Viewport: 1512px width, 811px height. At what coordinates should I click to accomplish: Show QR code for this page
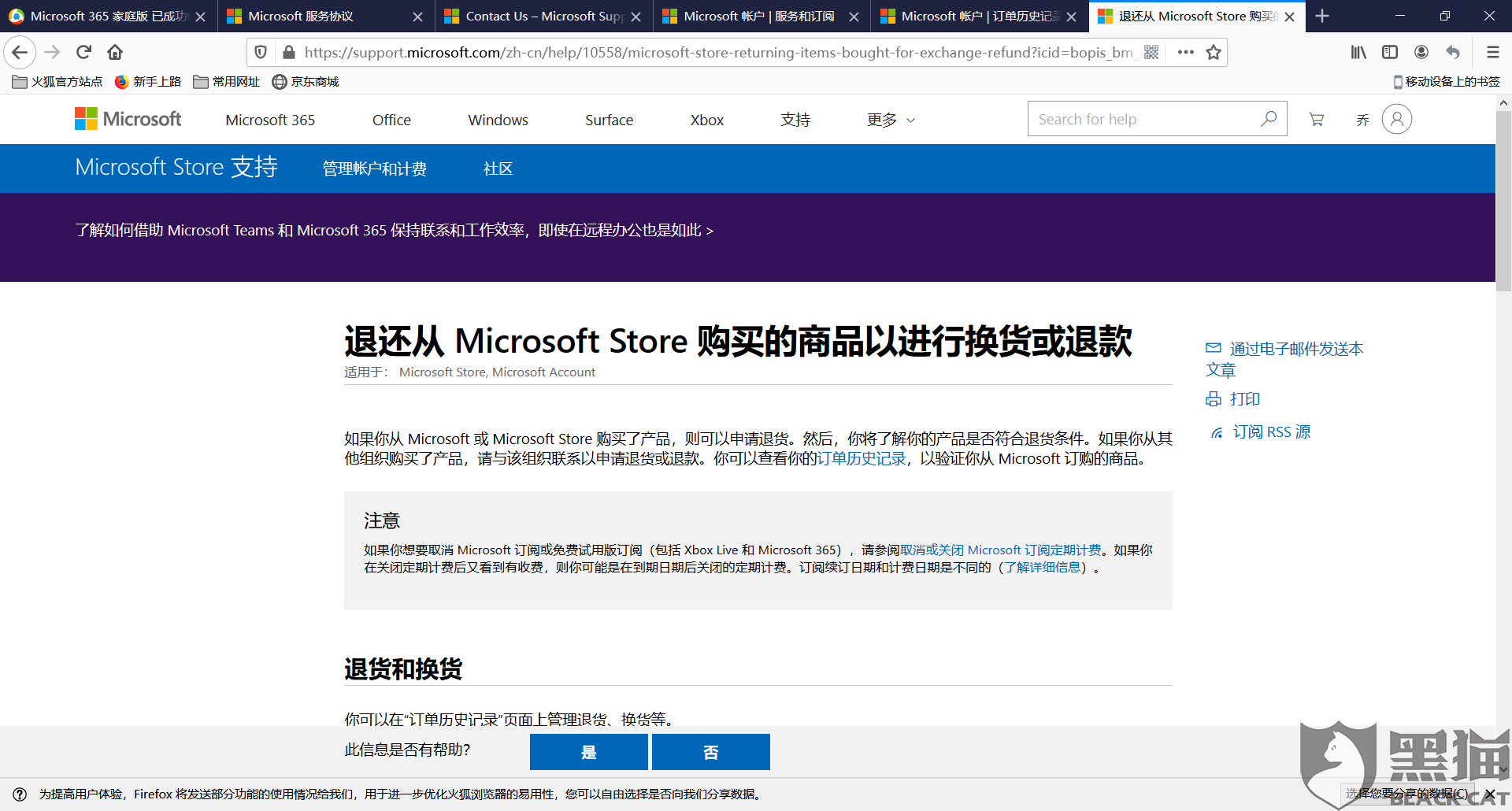click(x=1151, y=53)
